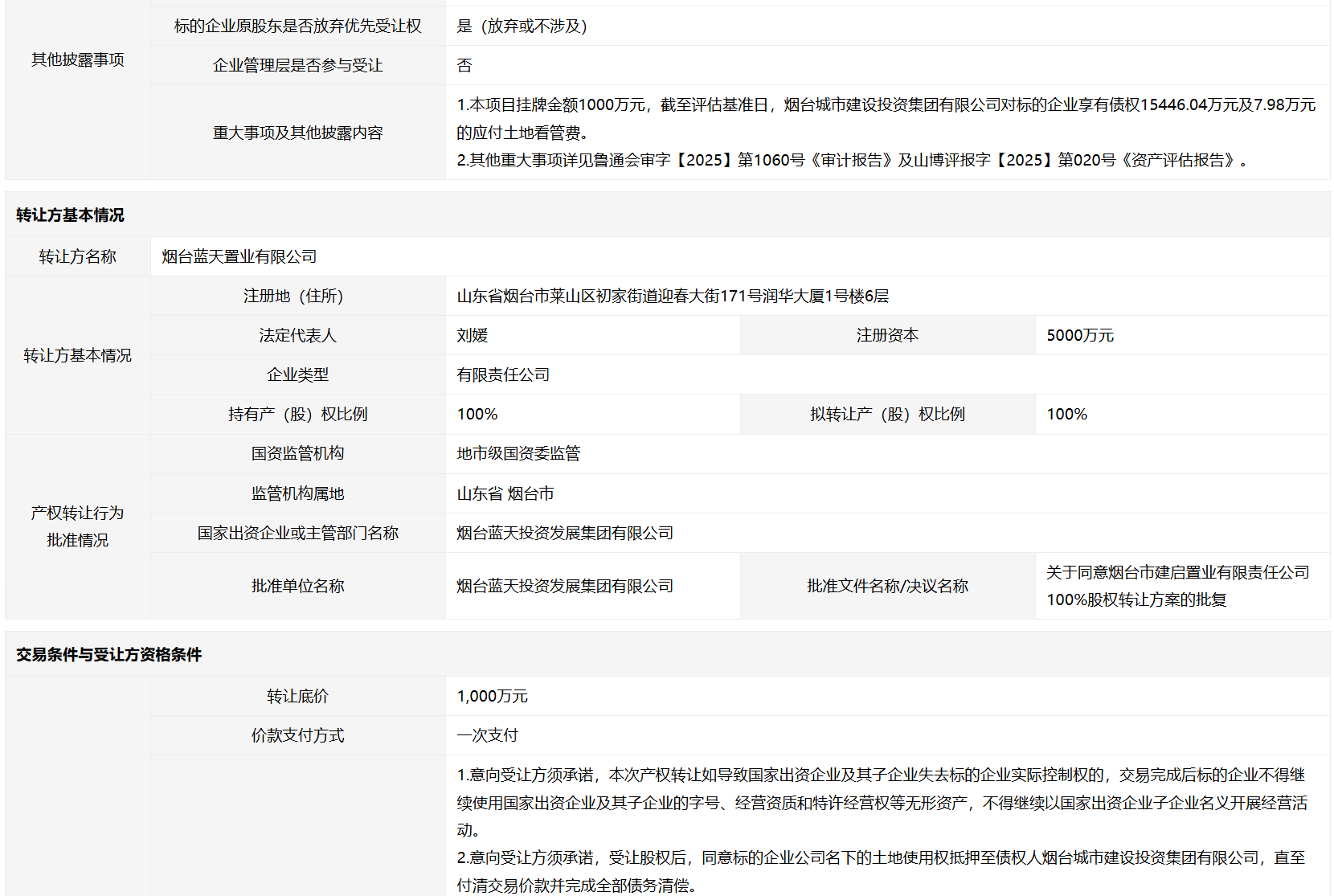Viewport: 1334px width, 896px height.
Task: Click the 产权转让行为批准情况 row label
Action: (77, 527)
